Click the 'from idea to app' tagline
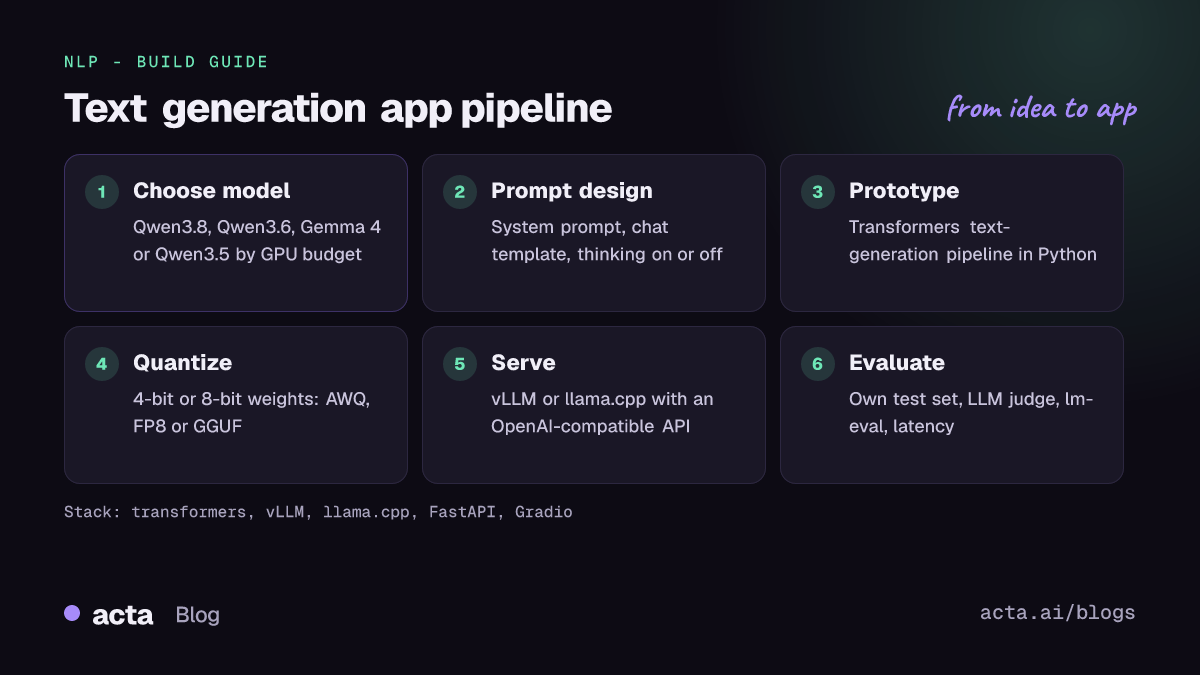 (1042, 108)
